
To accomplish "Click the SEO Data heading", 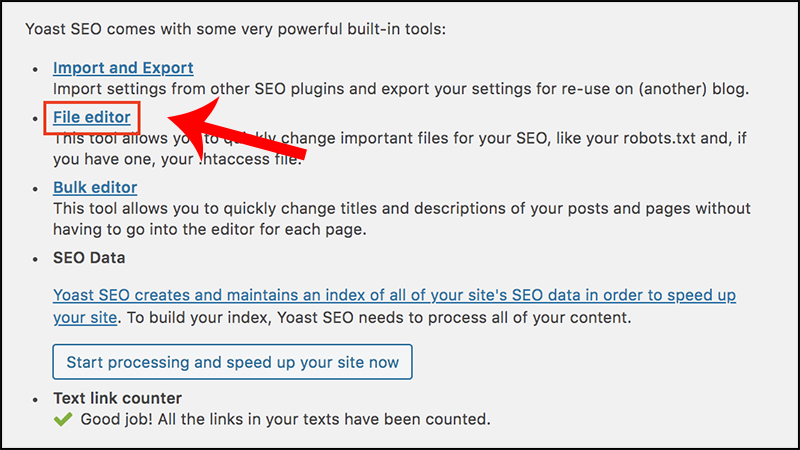I will tap(89, 257).
